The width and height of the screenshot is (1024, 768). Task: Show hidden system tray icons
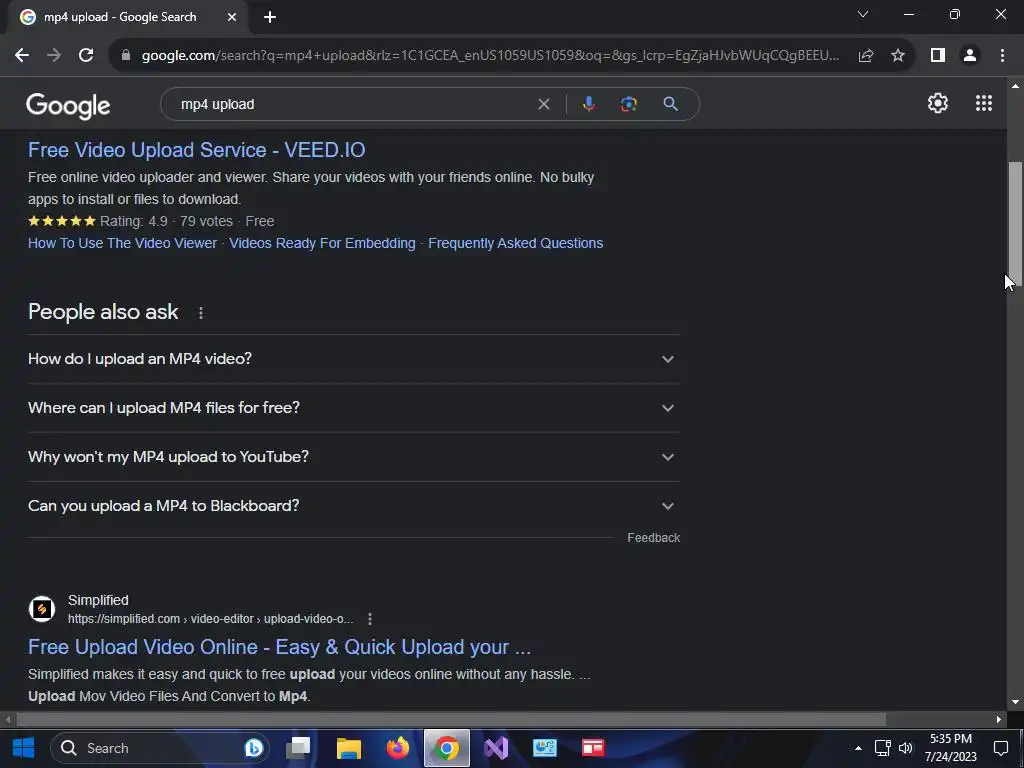click(858, 748)
